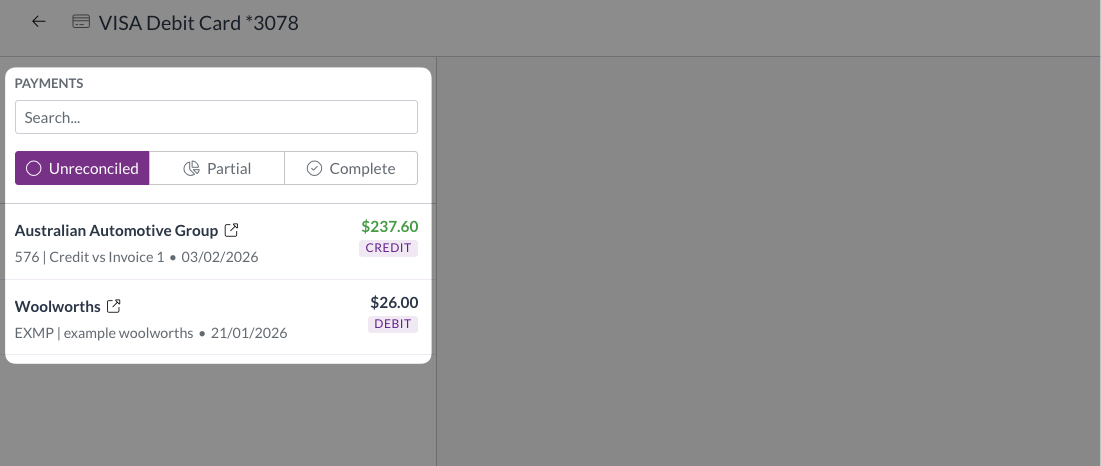Select the Australian Automotive Group payment name

[116, 231]
